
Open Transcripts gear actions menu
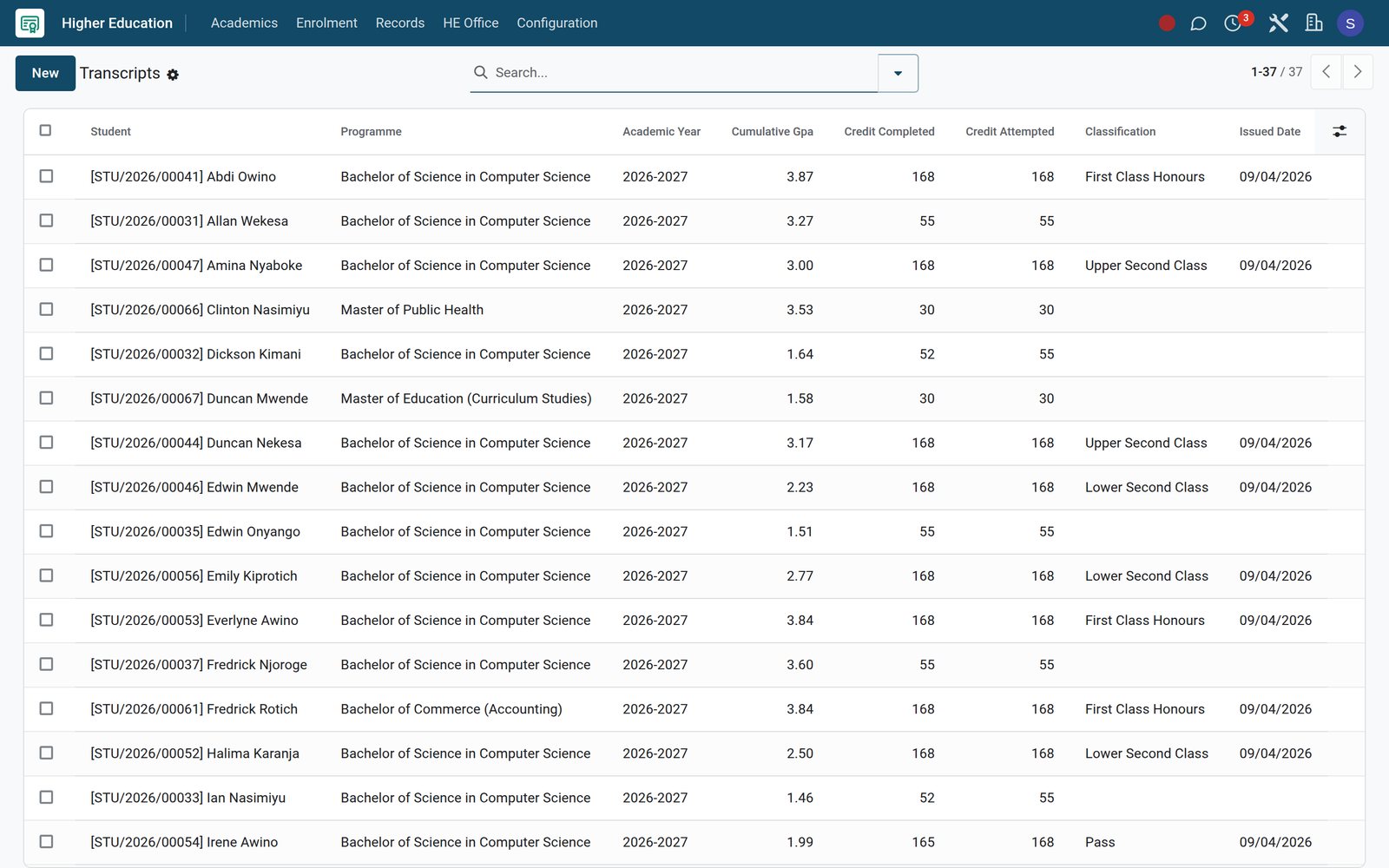[173, 75]
